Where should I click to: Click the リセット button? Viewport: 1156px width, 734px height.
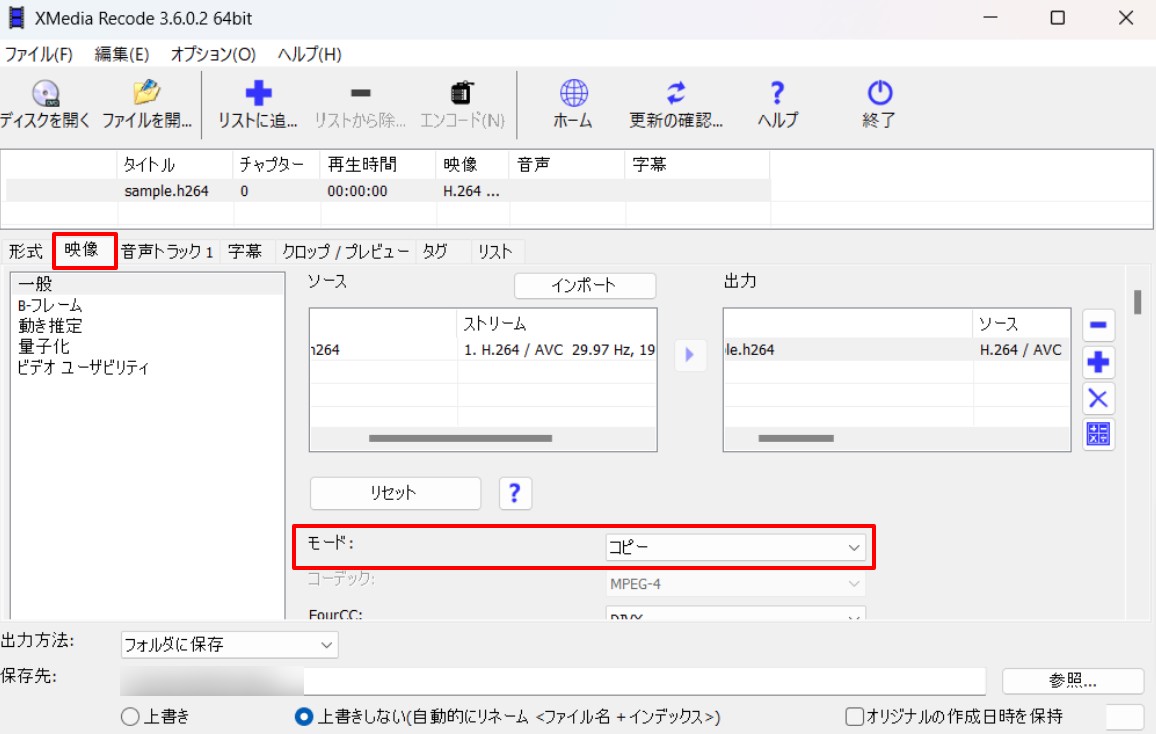[395, 493]
